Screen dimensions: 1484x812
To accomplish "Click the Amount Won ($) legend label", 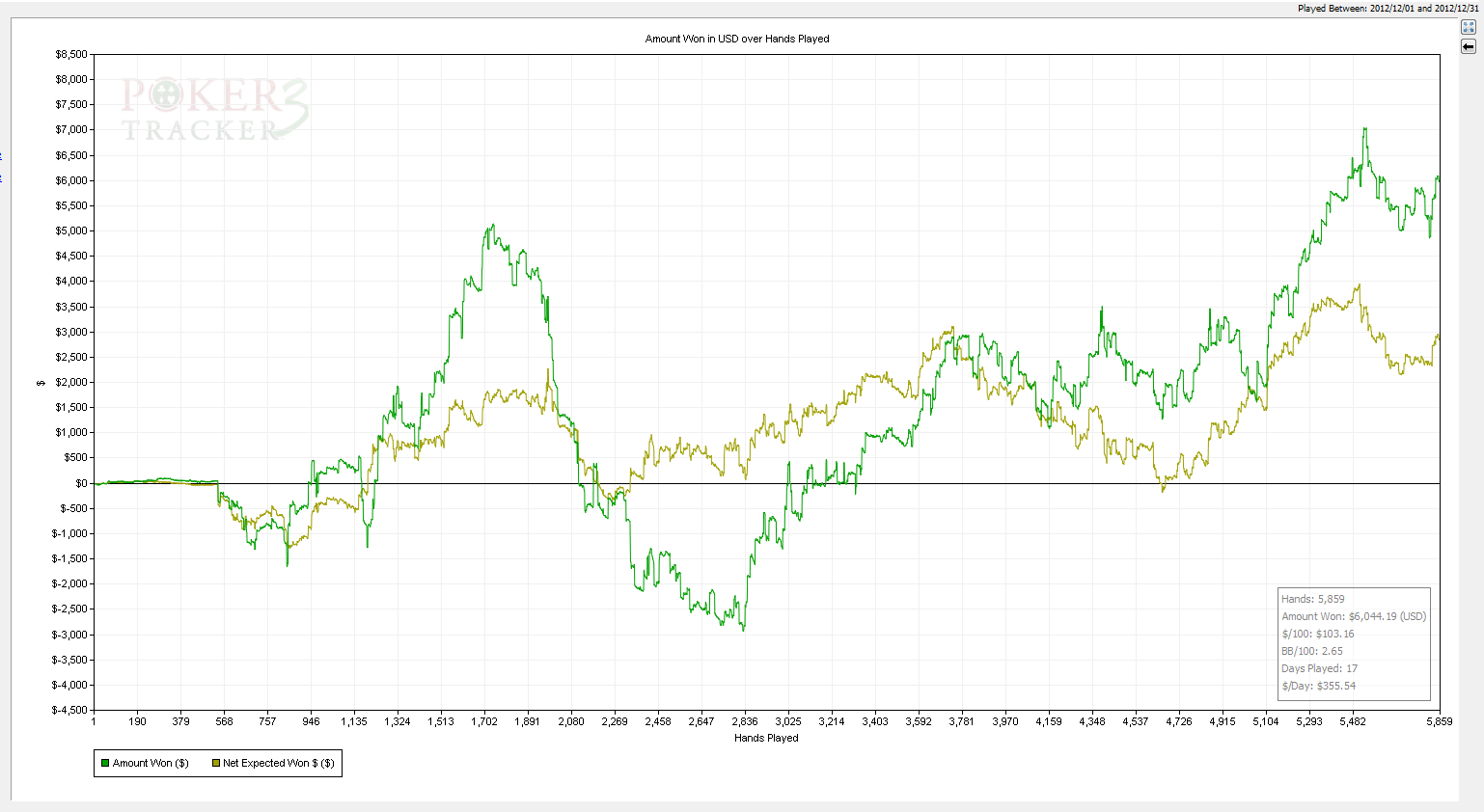I will point(151,763).
